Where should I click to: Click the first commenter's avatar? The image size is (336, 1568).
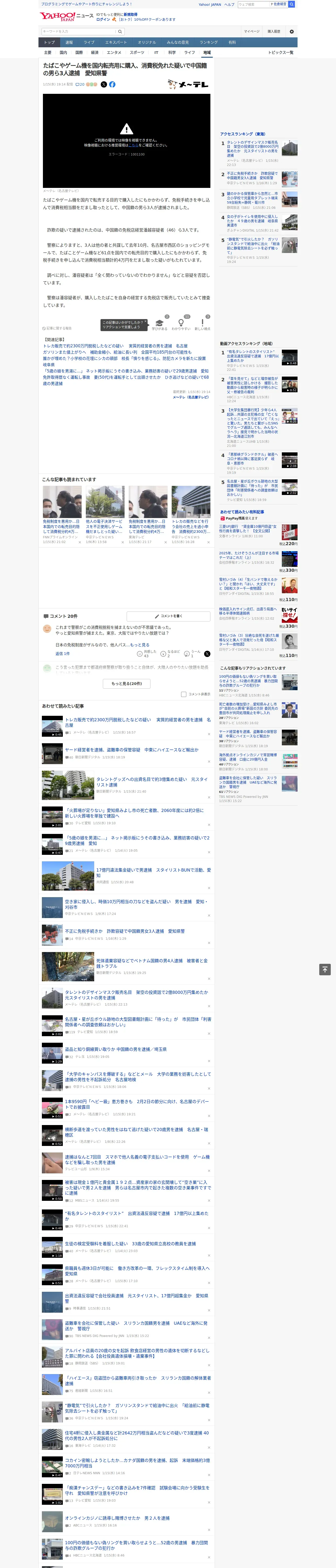pos(47,629)
